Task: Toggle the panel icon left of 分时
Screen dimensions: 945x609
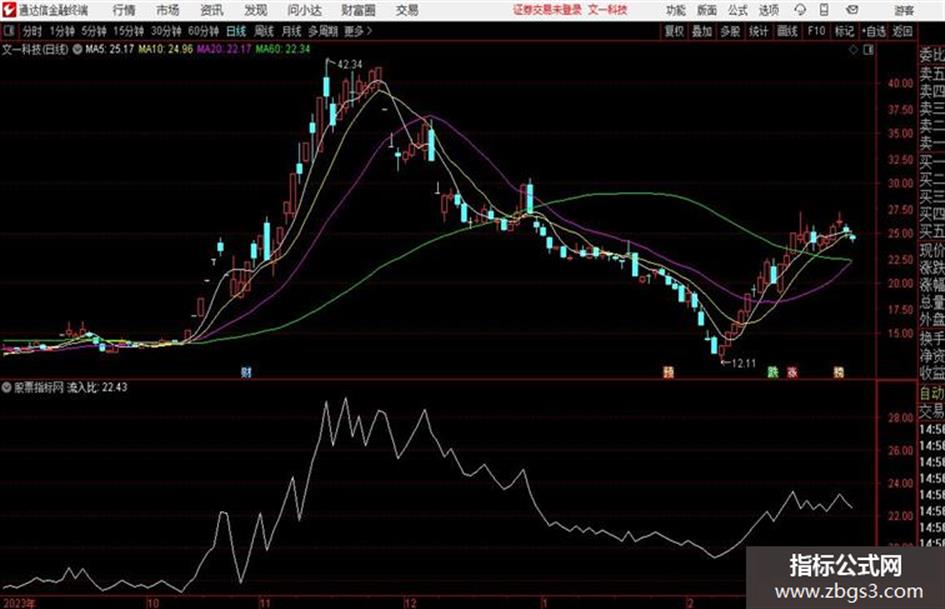Action: coord(9,31)
